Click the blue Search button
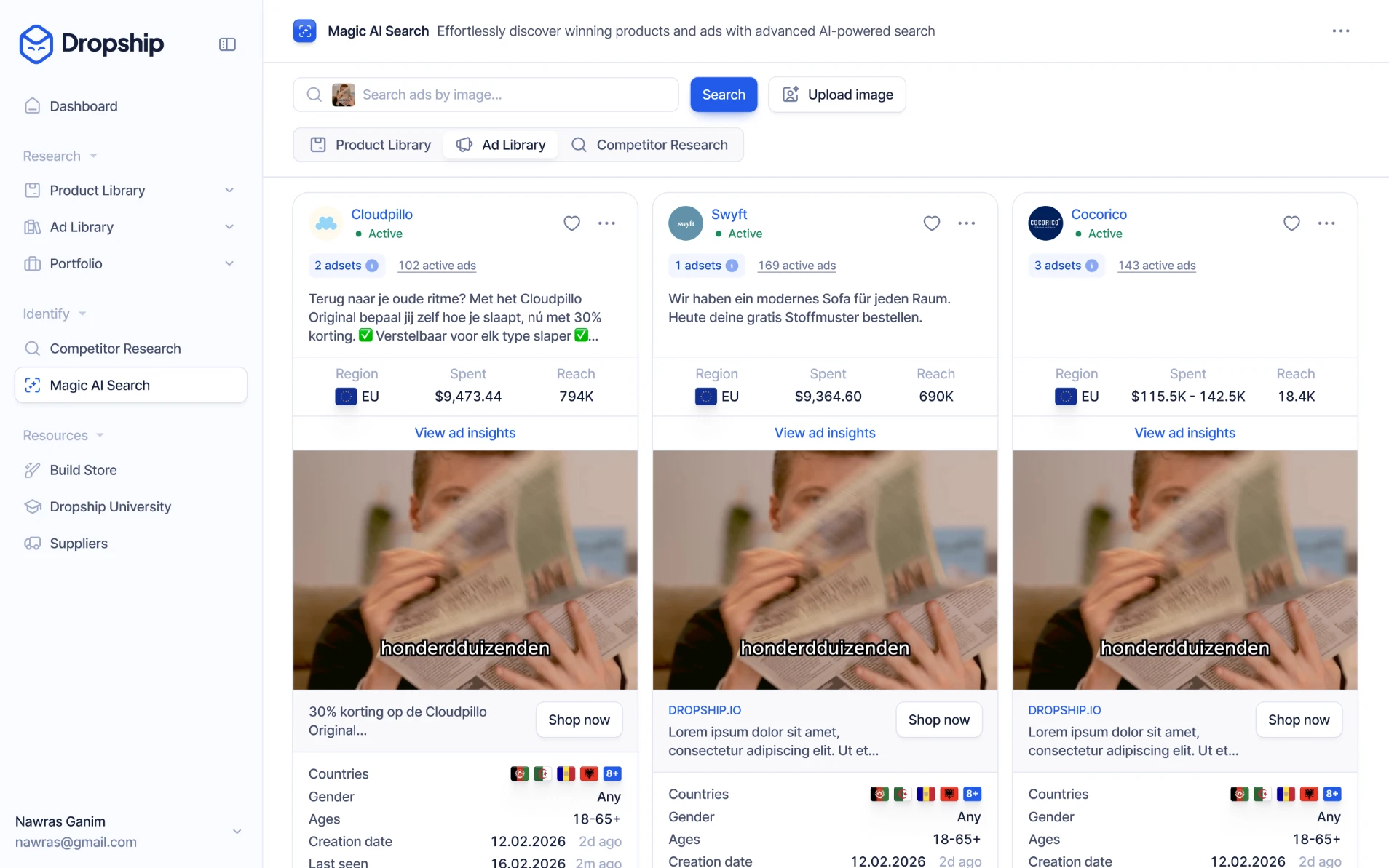This screenshot has height=868, width=1389. (723, 95)
